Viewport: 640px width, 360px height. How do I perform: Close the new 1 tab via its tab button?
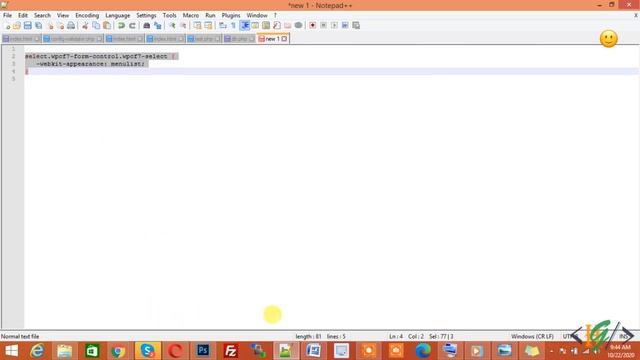284,39
